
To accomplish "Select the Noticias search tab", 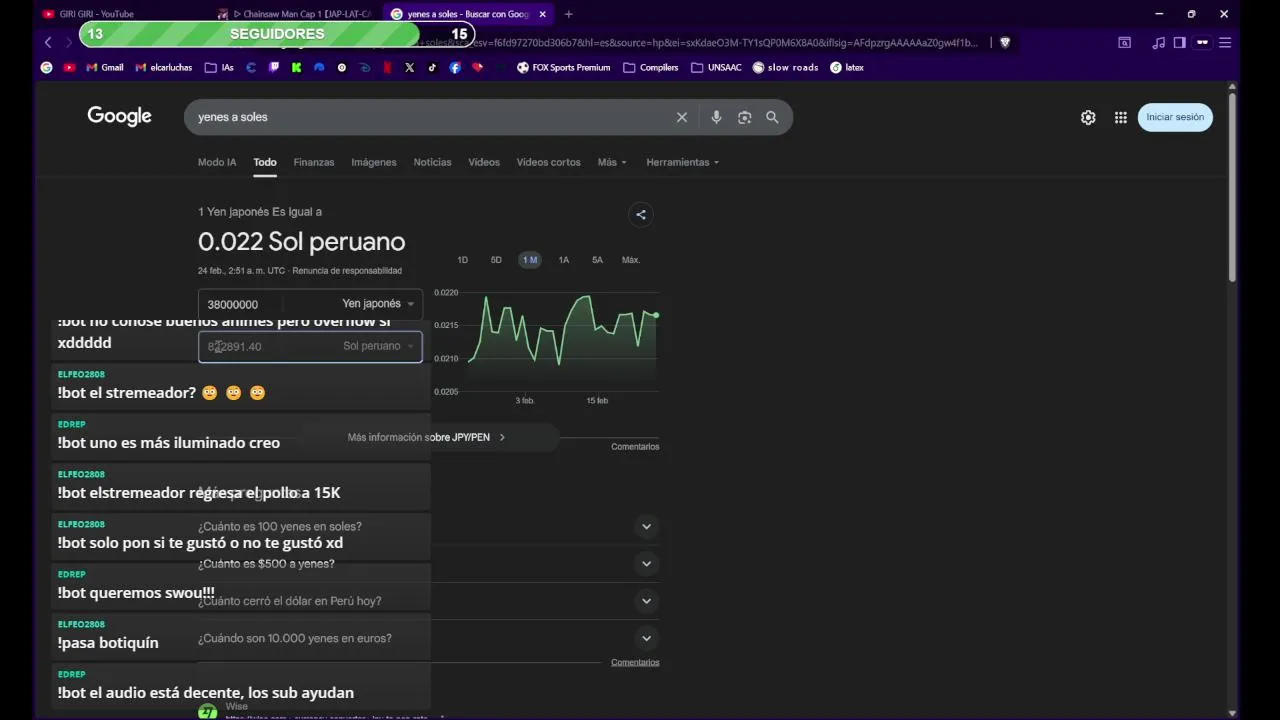I will pyautogui.click(x=433, y=162).
